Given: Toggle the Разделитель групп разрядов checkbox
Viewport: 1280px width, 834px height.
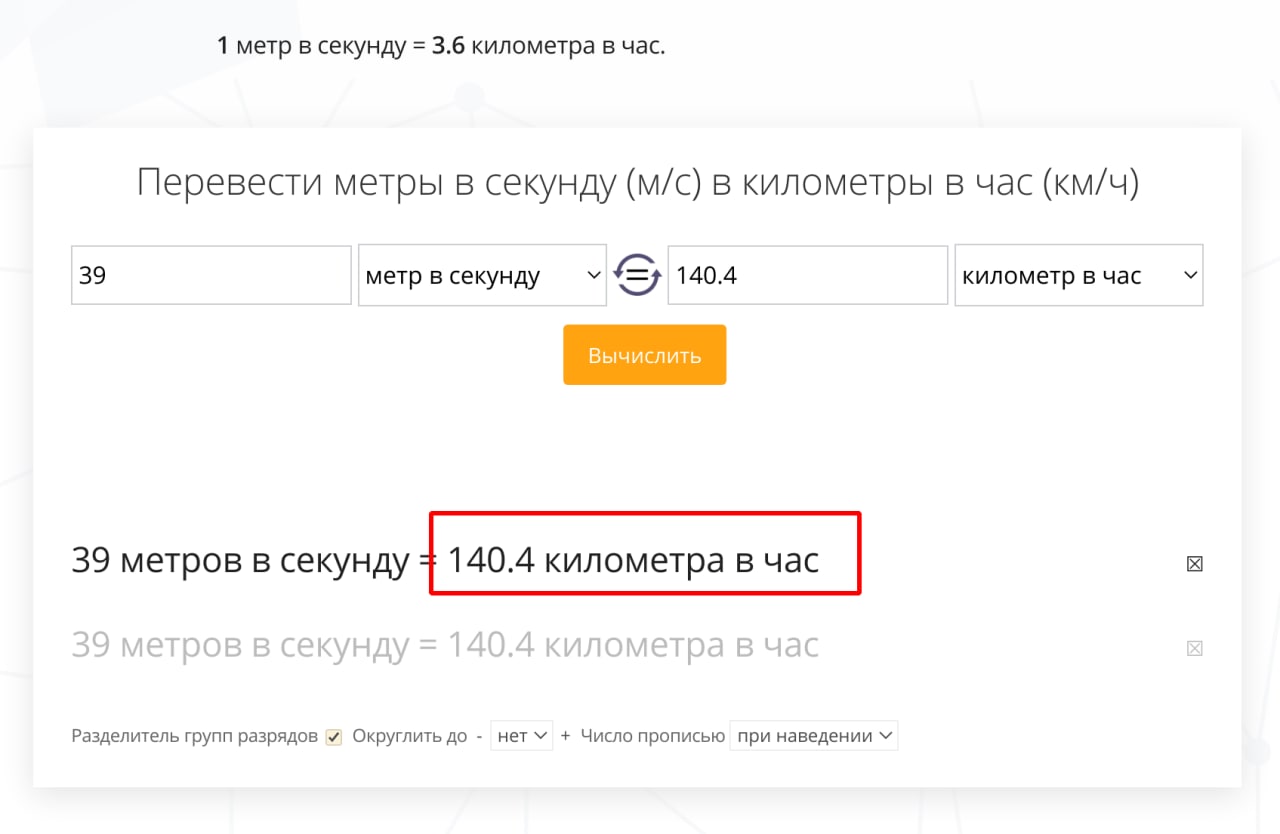Looking at the screenshot, I should 334,737.
